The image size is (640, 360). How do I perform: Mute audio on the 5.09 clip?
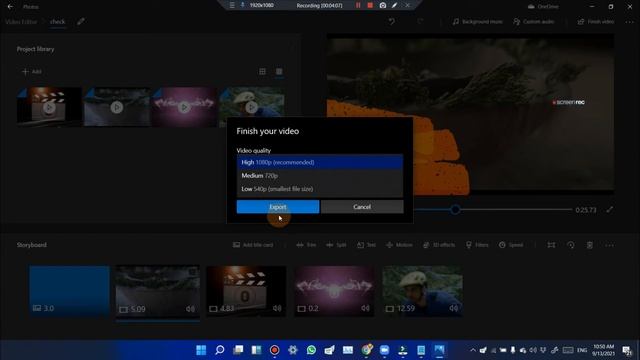coord(190,309)
